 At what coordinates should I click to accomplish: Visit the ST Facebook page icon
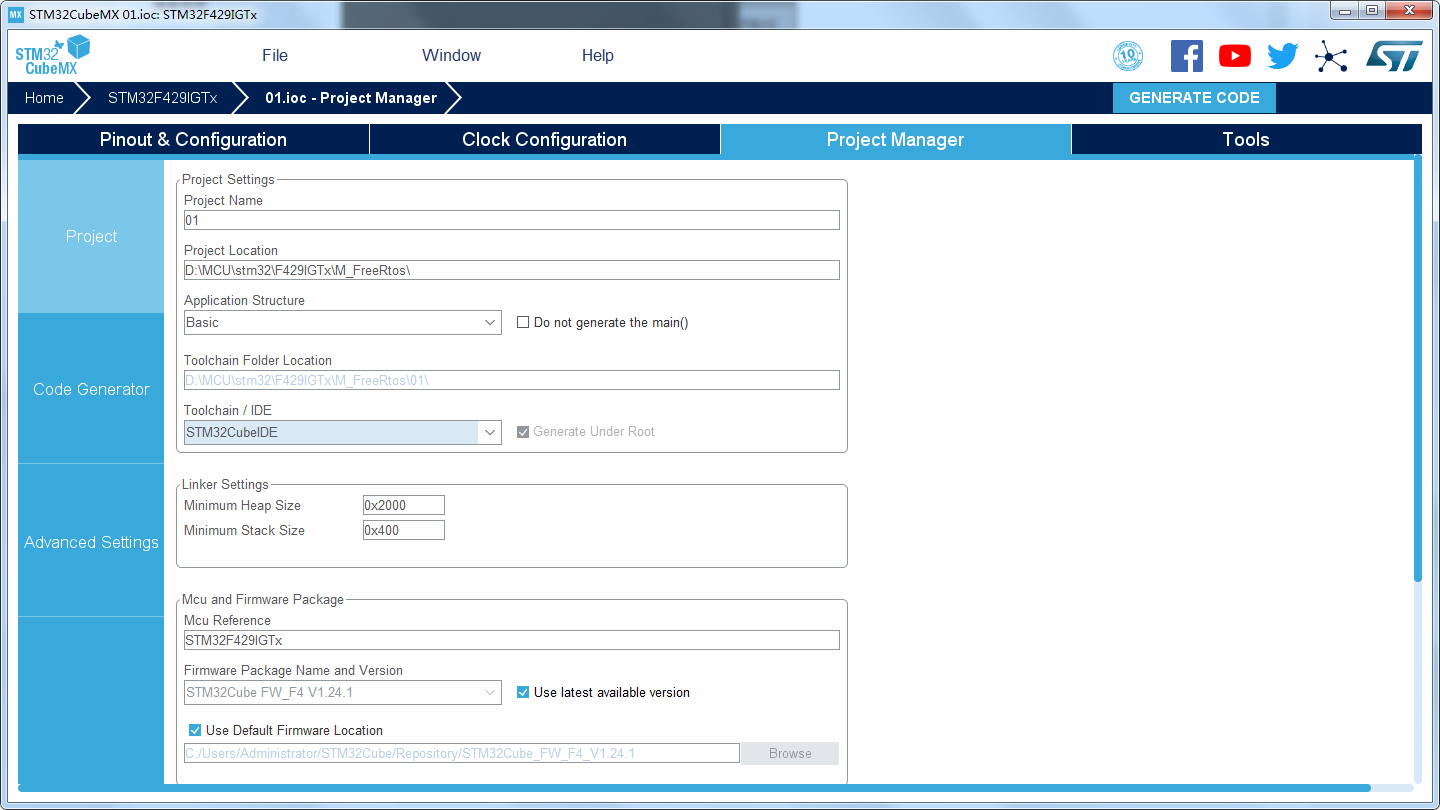(1187, 56)
